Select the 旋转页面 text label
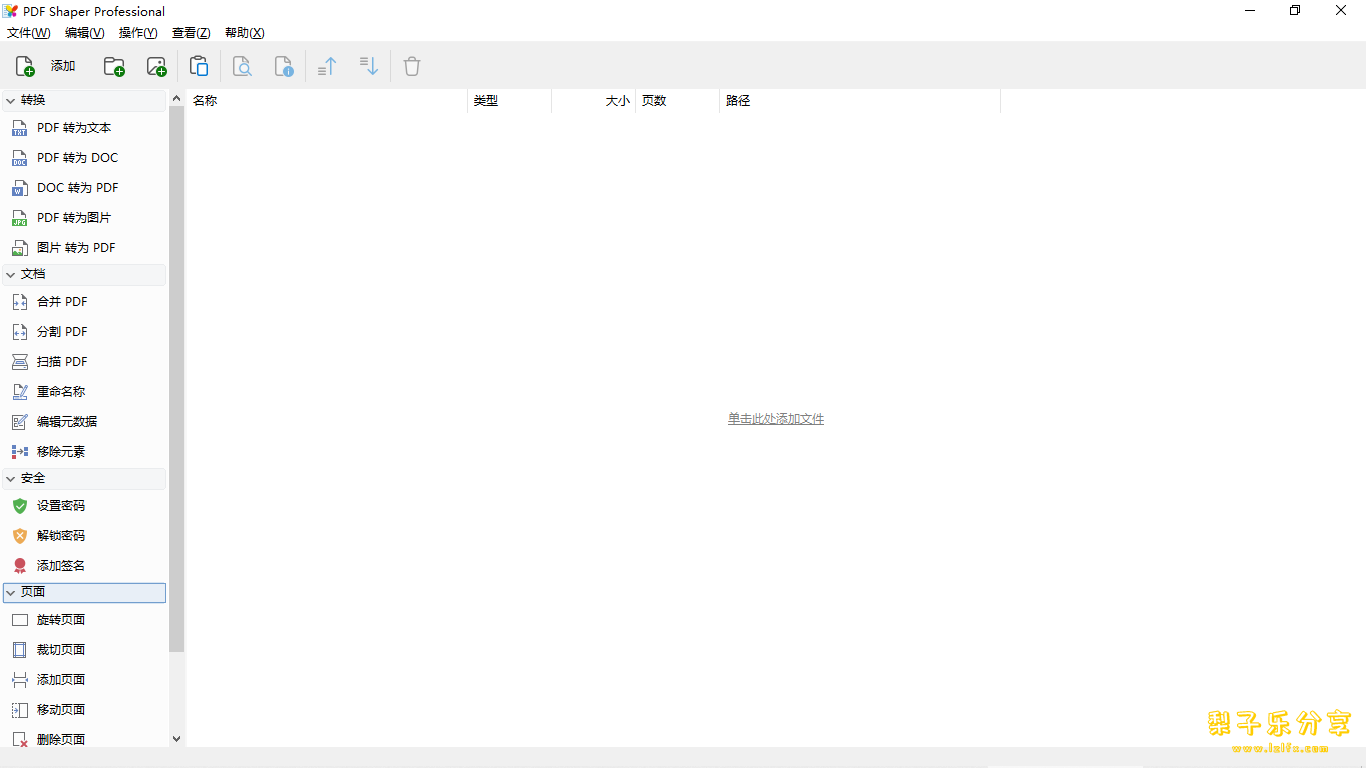 (x=61, y=620)
